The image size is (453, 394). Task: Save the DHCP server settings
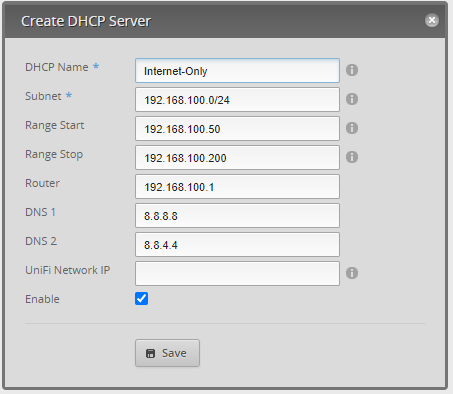(x=167, y=353)
